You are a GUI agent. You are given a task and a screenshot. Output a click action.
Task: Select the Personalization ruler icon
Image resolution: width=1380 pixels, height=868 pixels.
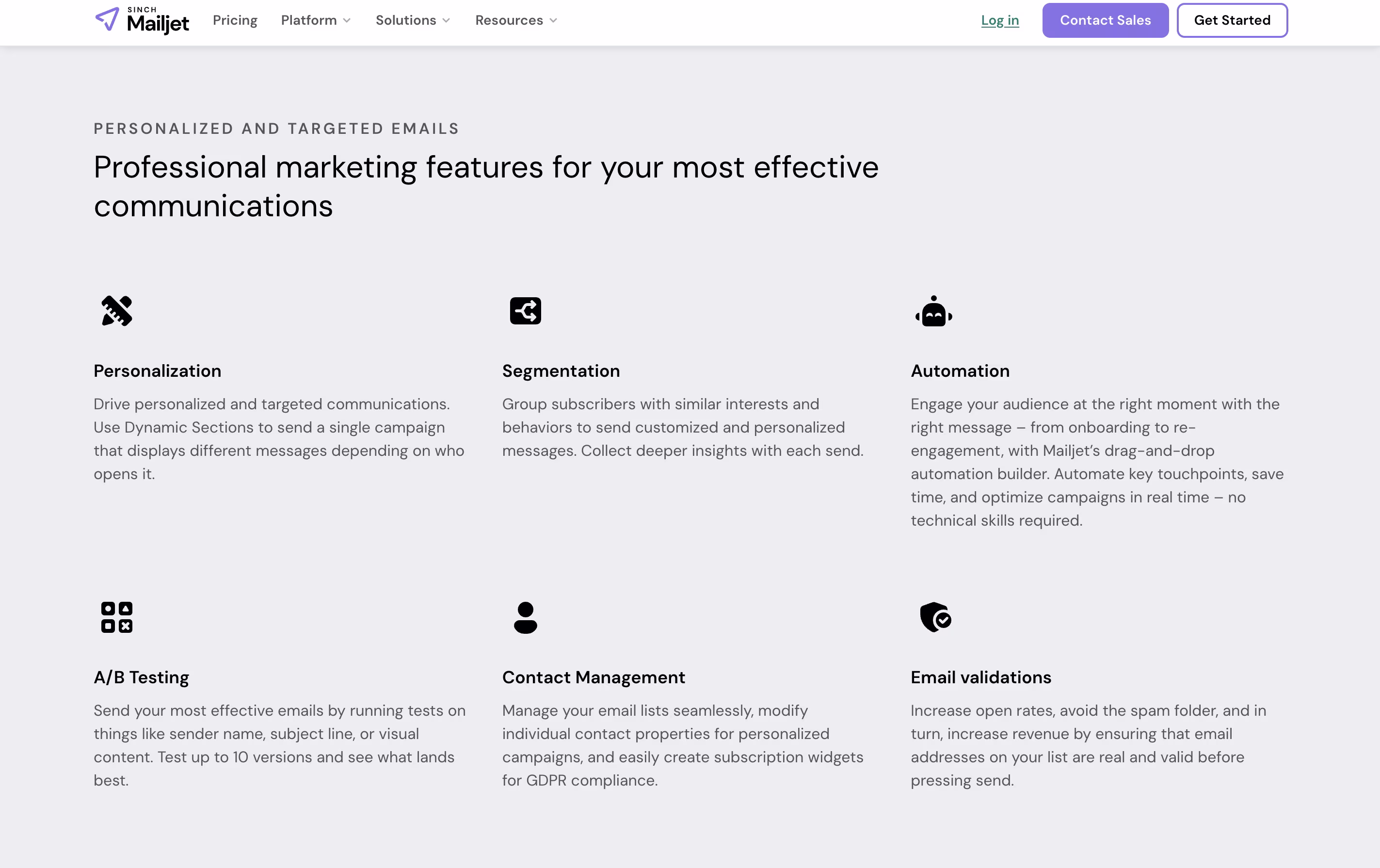click(x=117, y=310)
